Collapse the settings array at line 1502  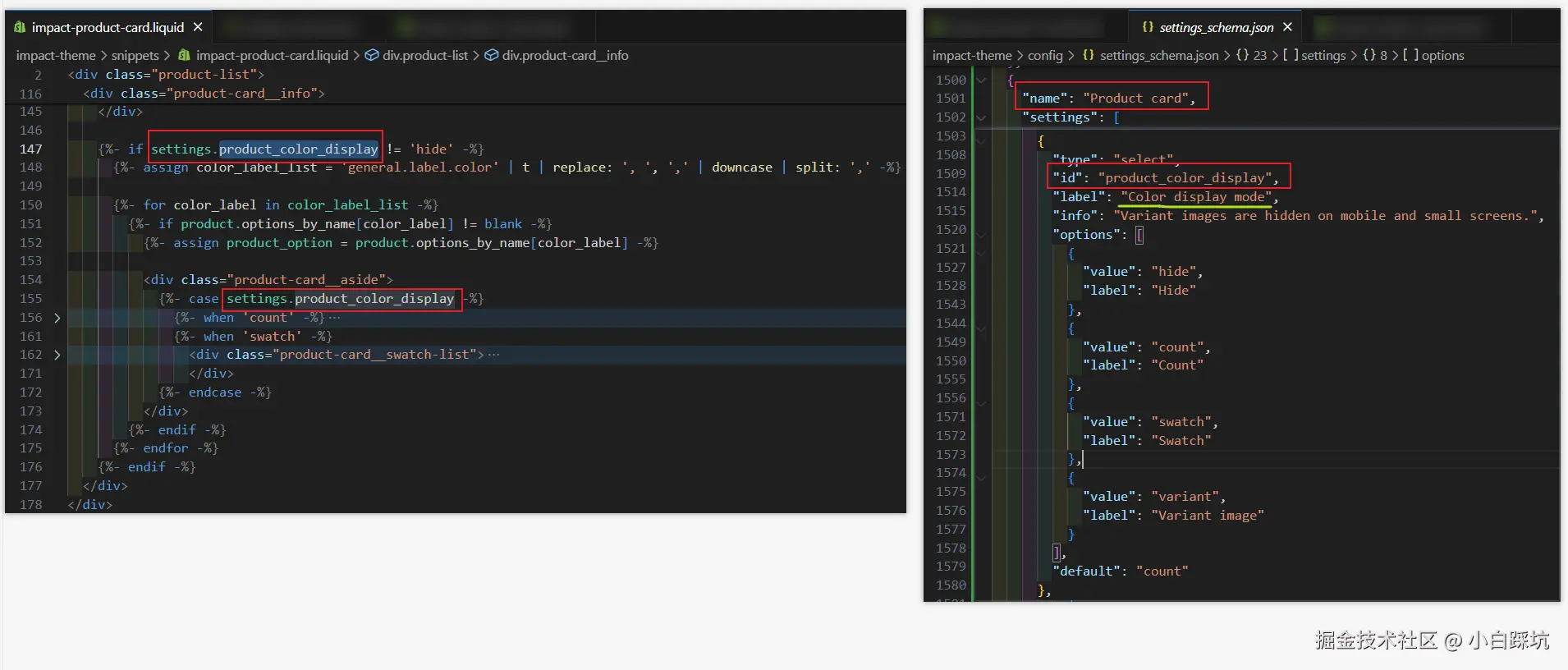[980, 117]
